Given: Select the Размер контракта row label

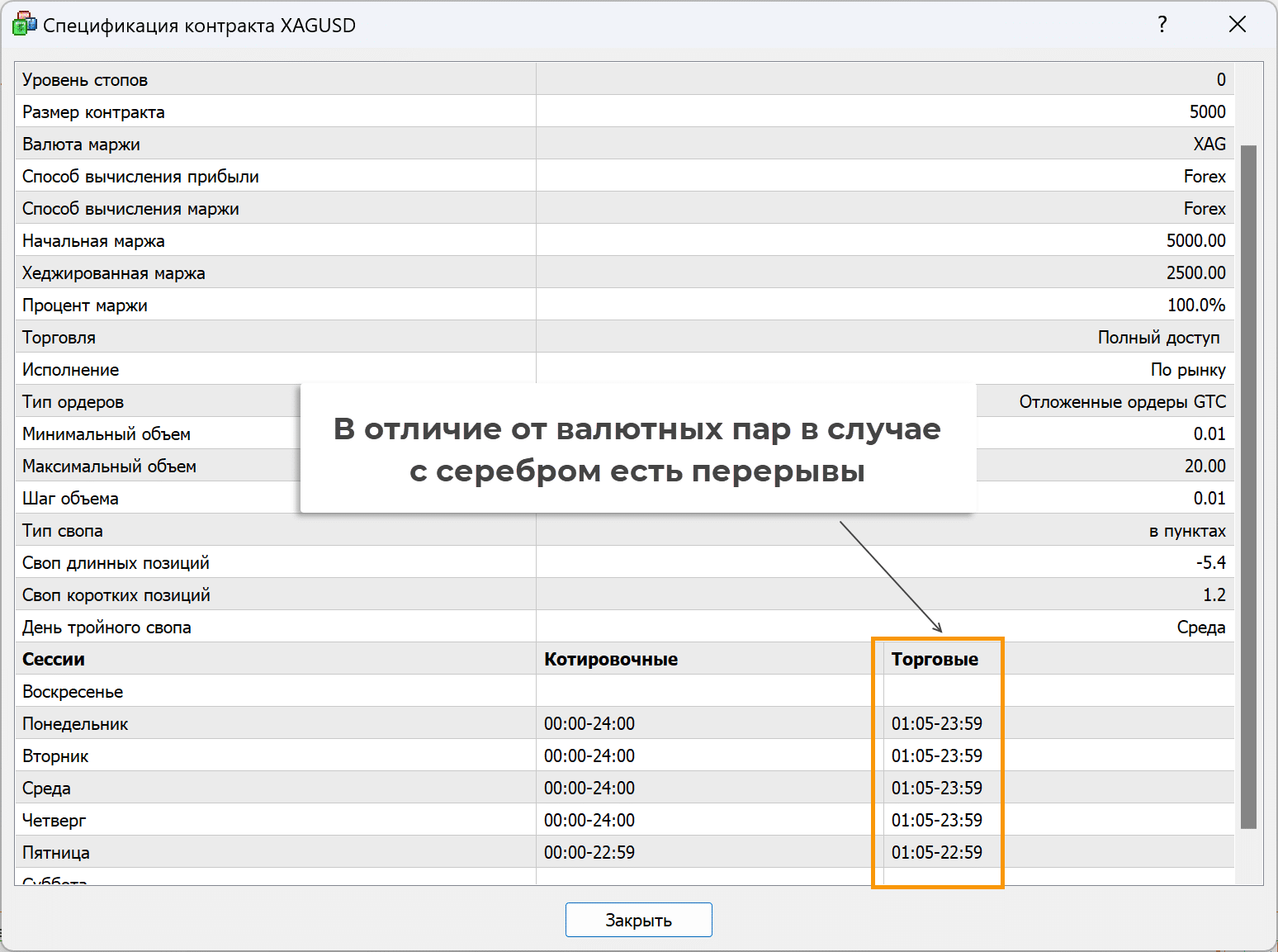Looking at the screenshot, I should click(x=93, y=112).
